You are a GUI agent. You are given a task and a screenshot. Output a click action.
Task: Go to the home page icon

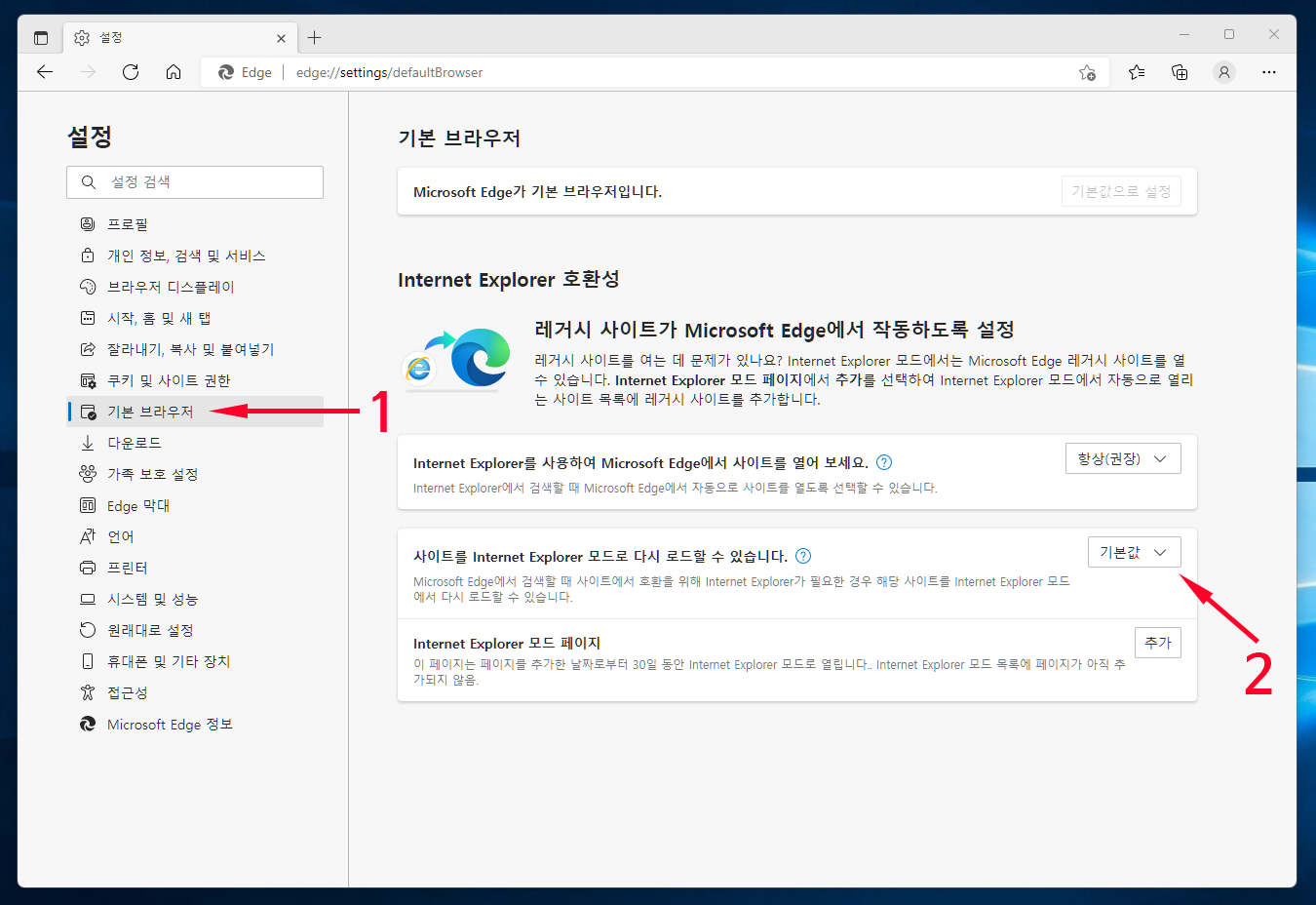(174, 72)
